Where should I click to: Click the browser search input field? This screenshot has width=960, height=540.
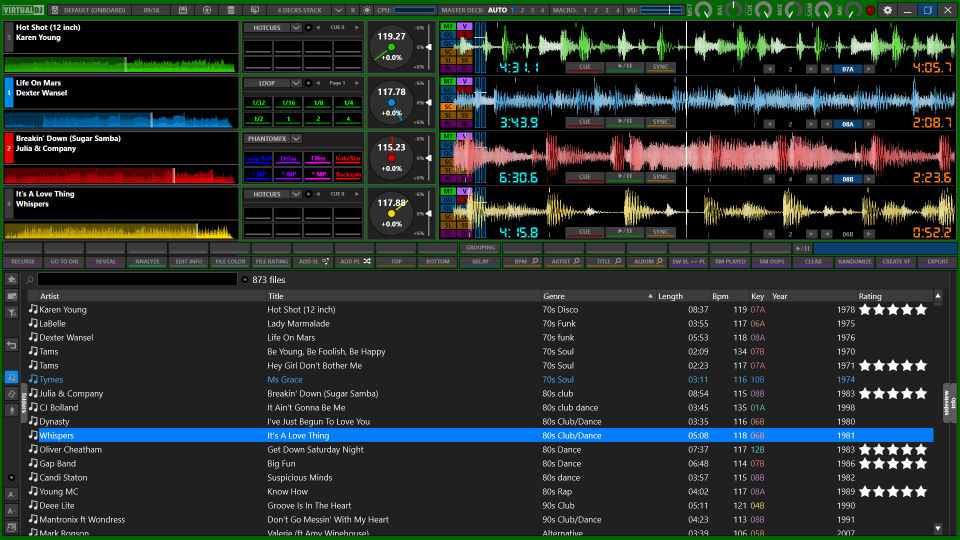coord(137,280)
